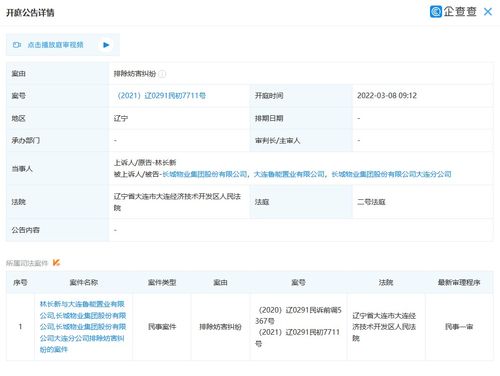Image resolution: width=500 pixels, height=376 pixels.
Task: Click the orange K icon beside 所属司法案件
Action: [56, 263]
